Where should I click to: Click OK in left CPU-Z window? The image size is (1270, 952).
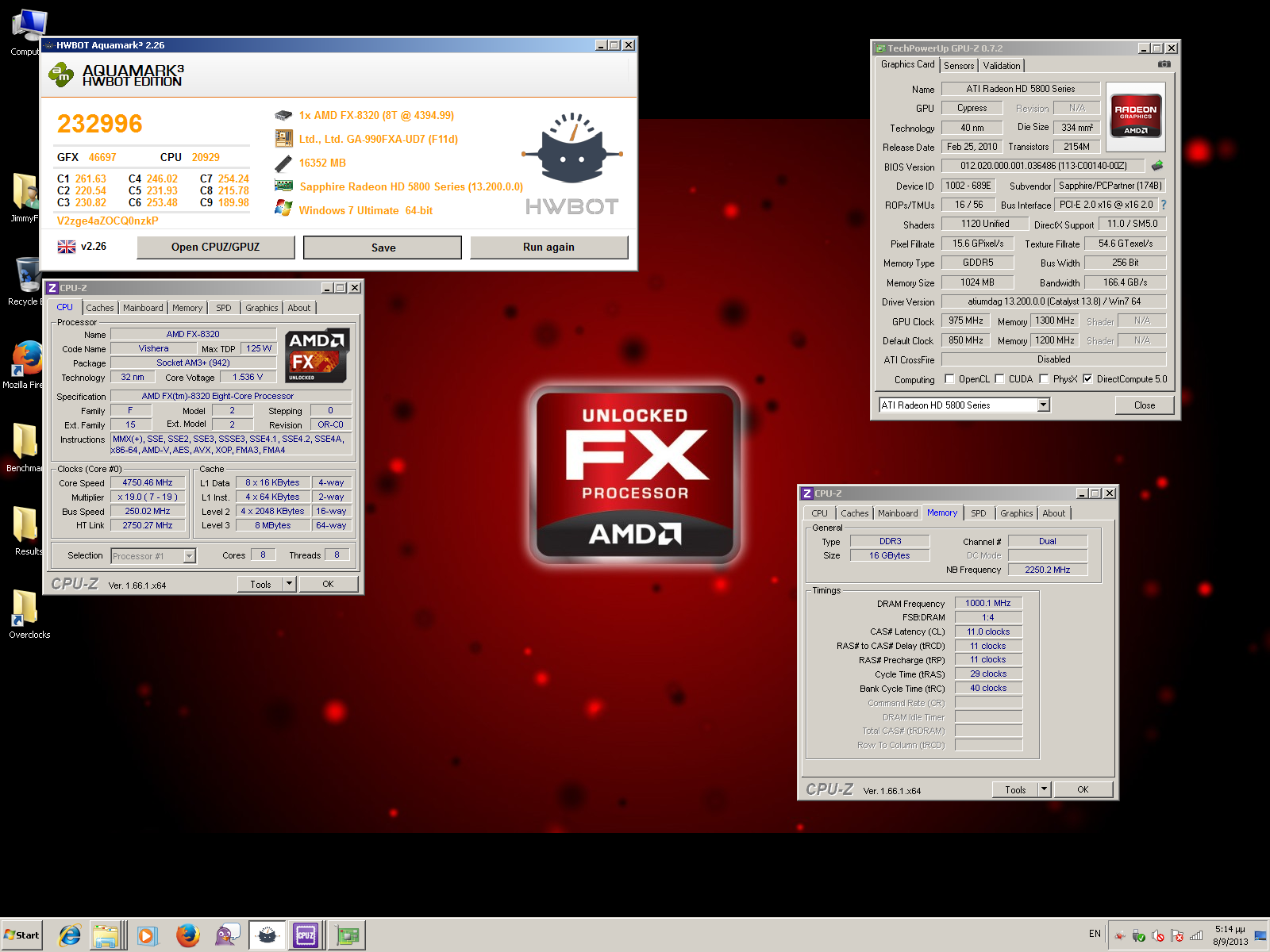pos(328,585)
